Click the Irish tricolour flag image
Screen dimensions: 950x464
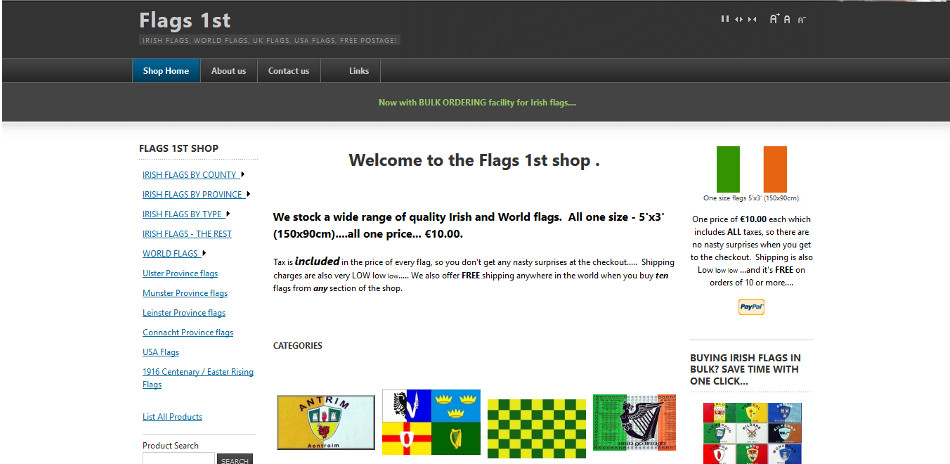pyautogui.click(x=751, y=169)
